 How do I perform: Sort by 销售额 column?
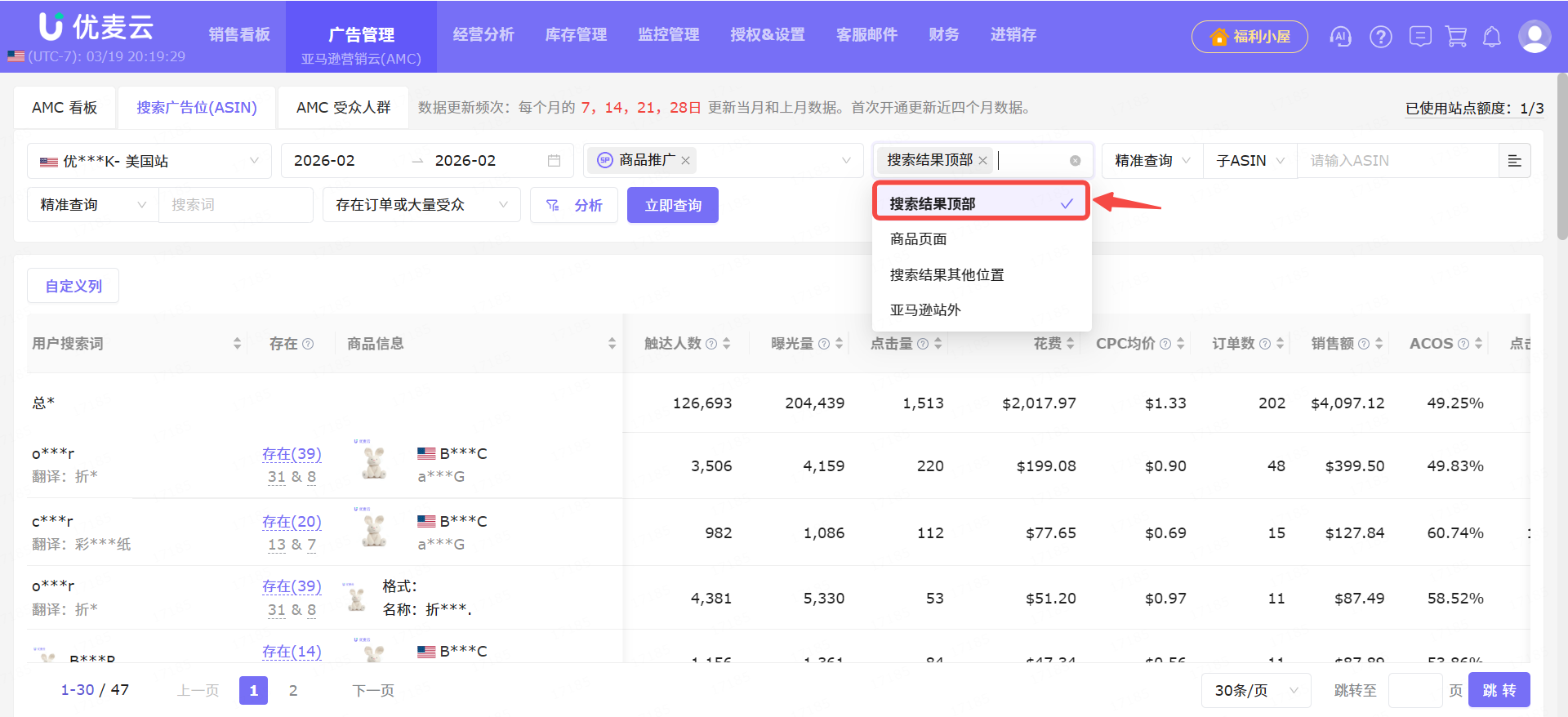(x=1379, y=344)
